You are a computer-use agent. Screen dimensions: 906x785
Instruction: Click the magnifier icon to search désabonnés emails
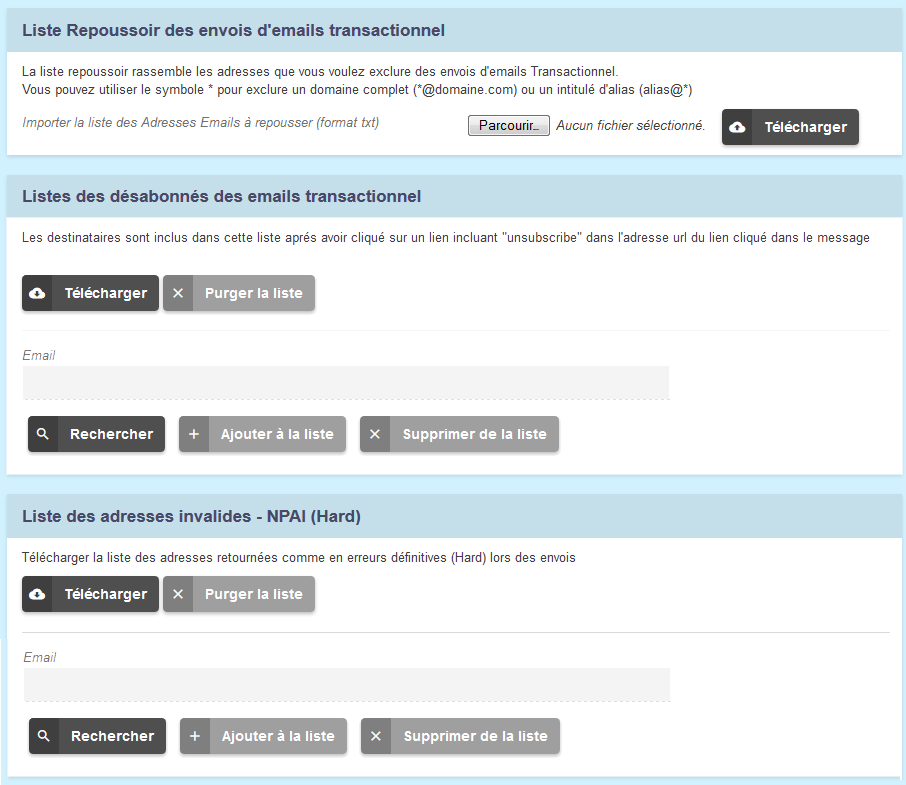pos(42,433)
